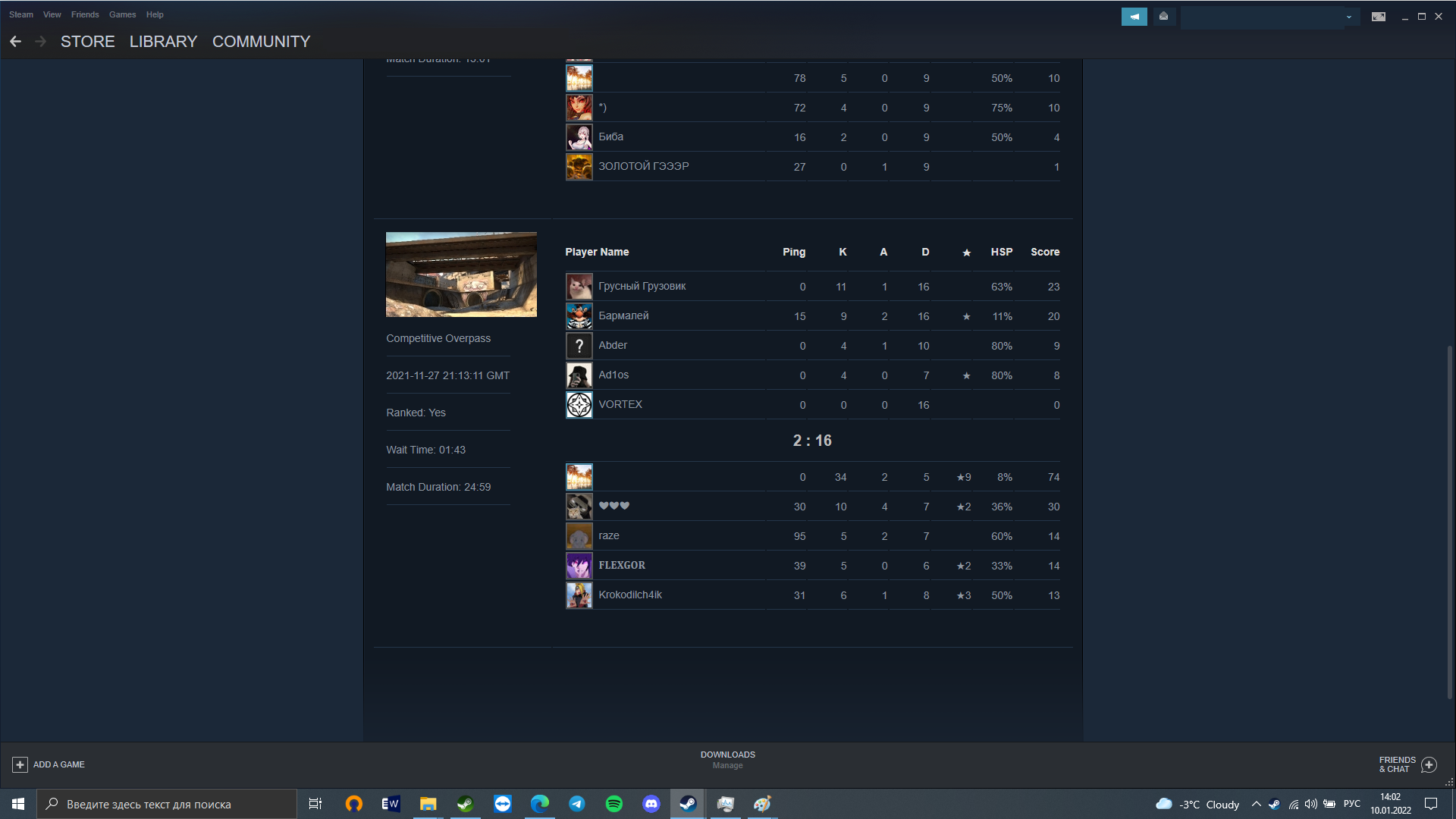Open Abder's question-mark avatar
This screenshot has width=1456, height=819.
(x=579, y=346)
